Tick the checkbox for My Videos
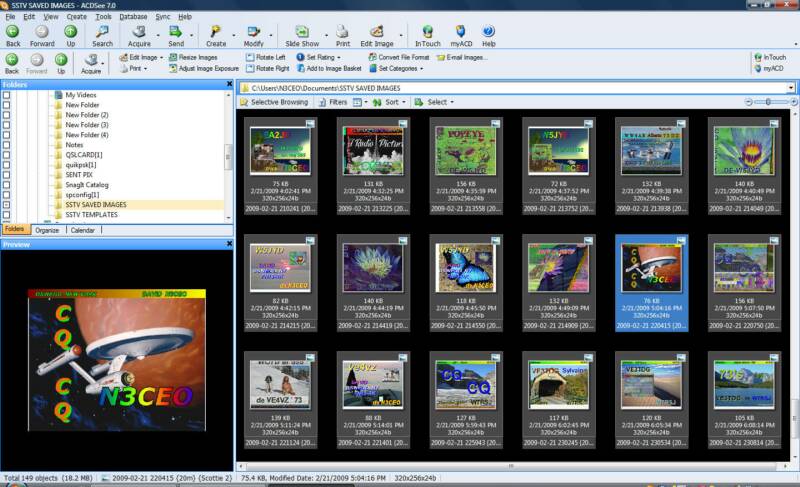Screen dimensions: 800x487 point(7,95)
